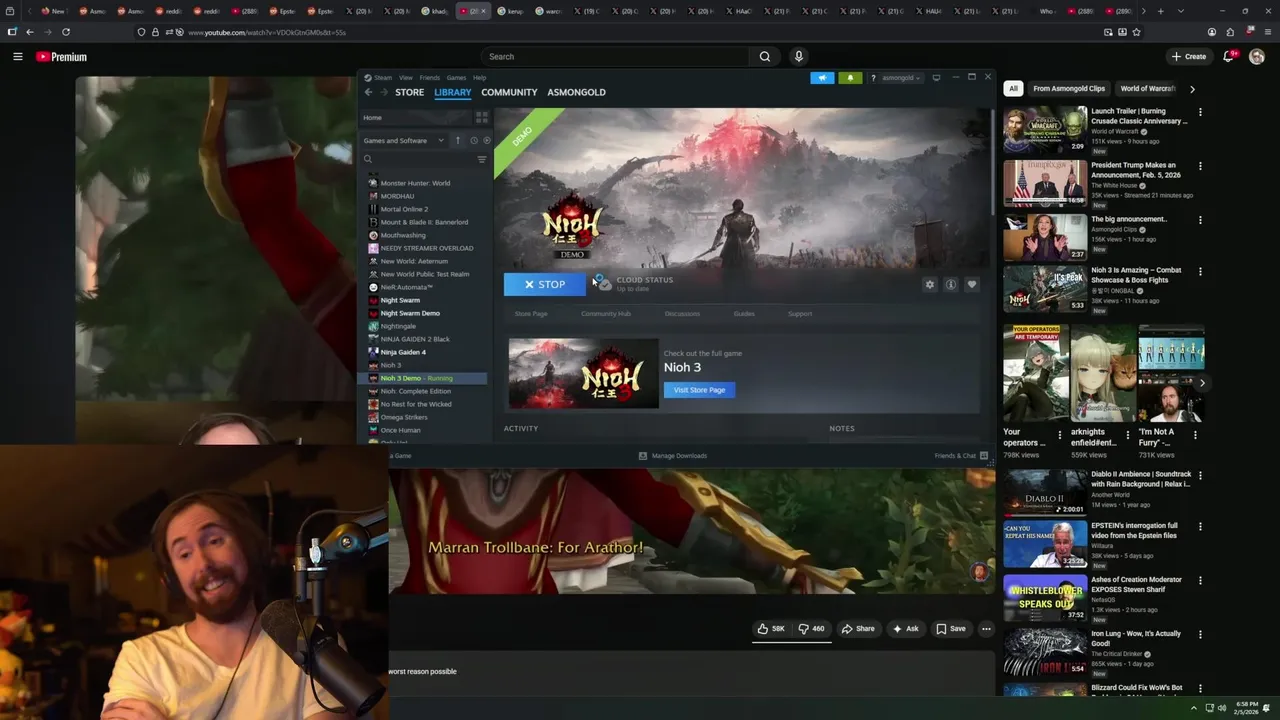Go to YouTube Premium home logo
1280x720 pixels.
[62, 57]
